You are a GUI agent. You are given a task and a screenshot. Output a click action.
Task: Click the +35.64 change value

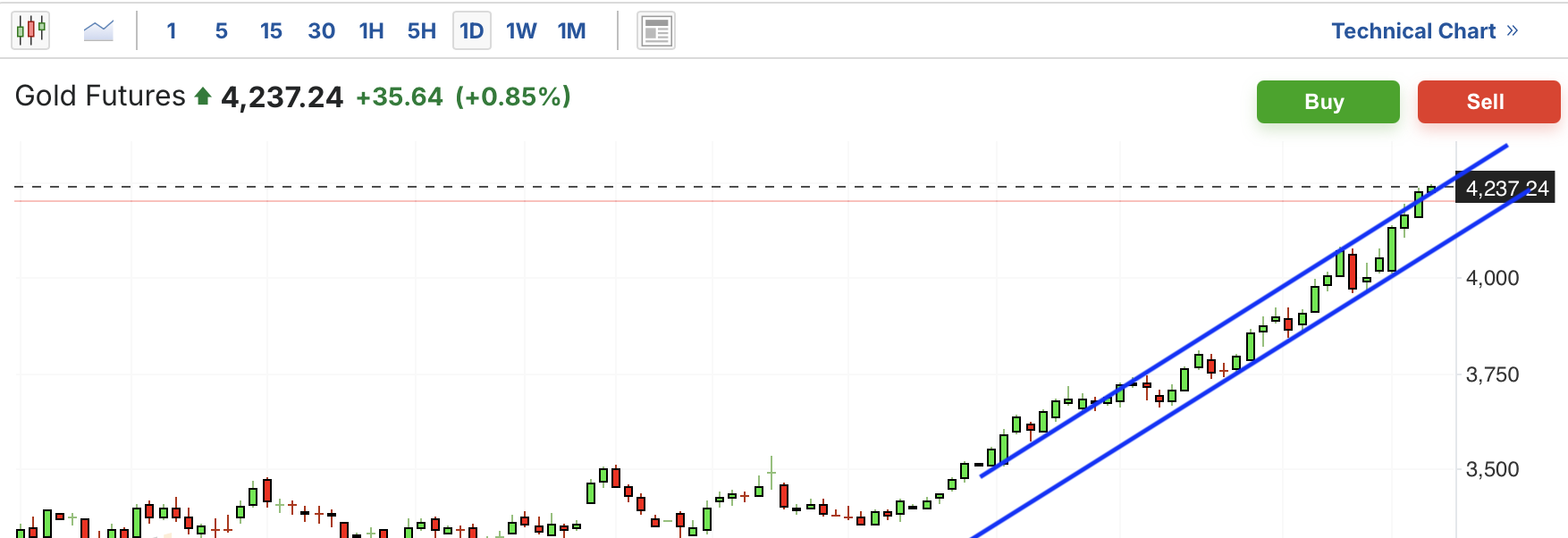[400, 97]
